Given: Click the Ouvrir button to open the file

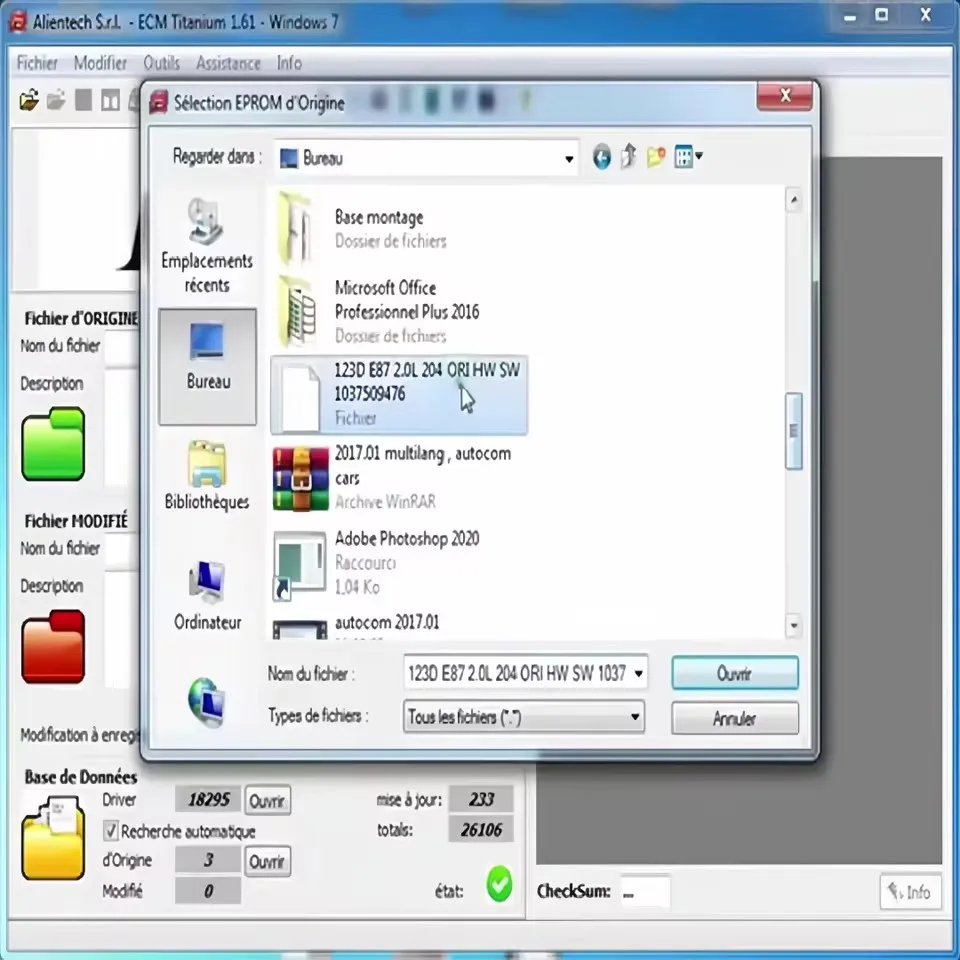Looking at the screenshot, I should (734, 673).
